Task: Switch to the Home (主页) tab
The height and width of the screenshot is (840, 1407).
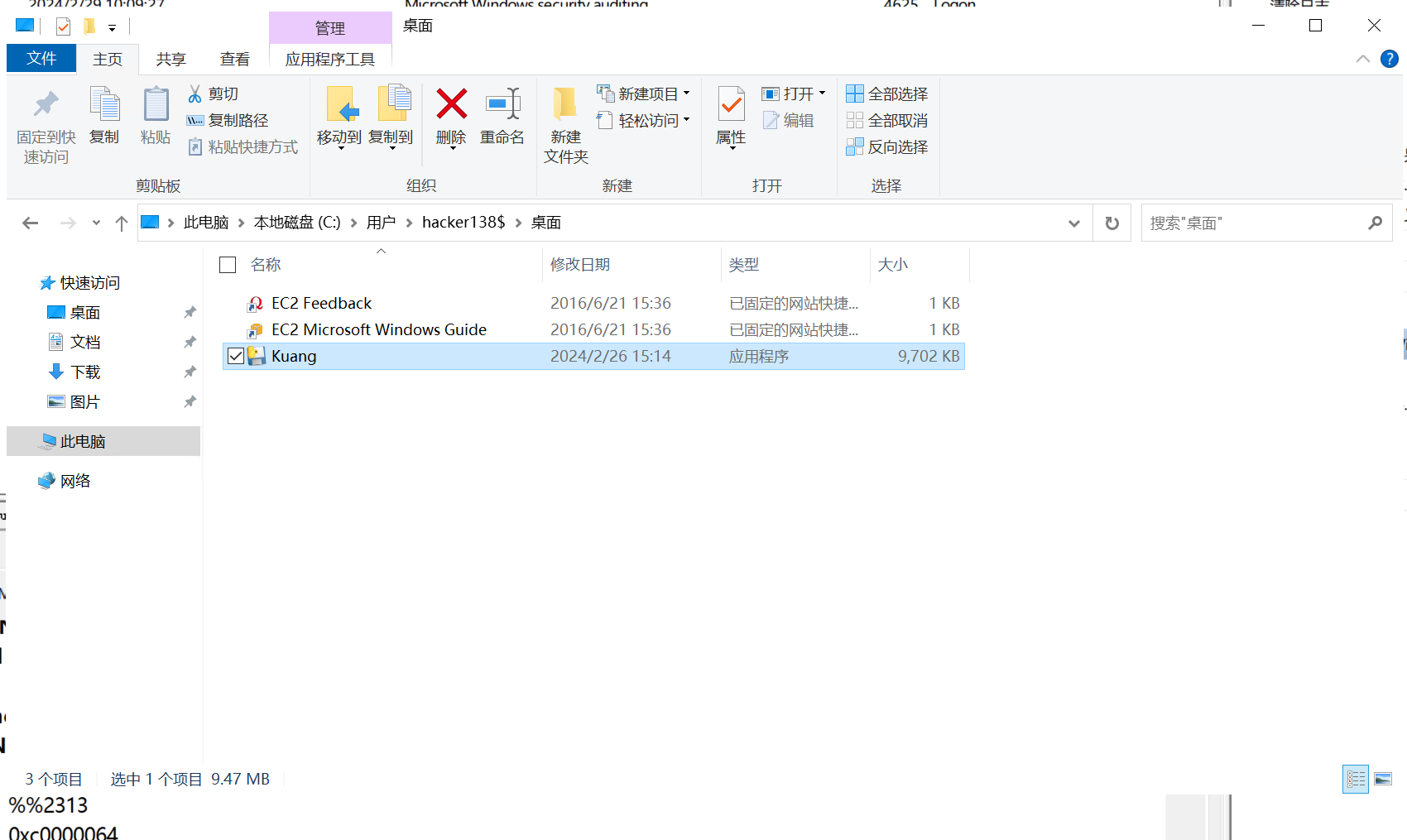Action: click(108, 59)
